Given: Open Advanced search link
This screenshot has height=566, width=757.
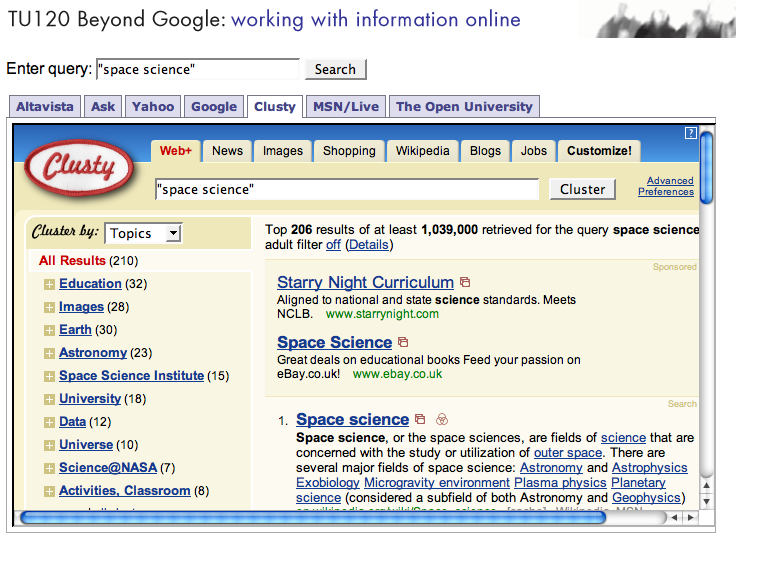Looking at the screenshot, I should [670, 181].
